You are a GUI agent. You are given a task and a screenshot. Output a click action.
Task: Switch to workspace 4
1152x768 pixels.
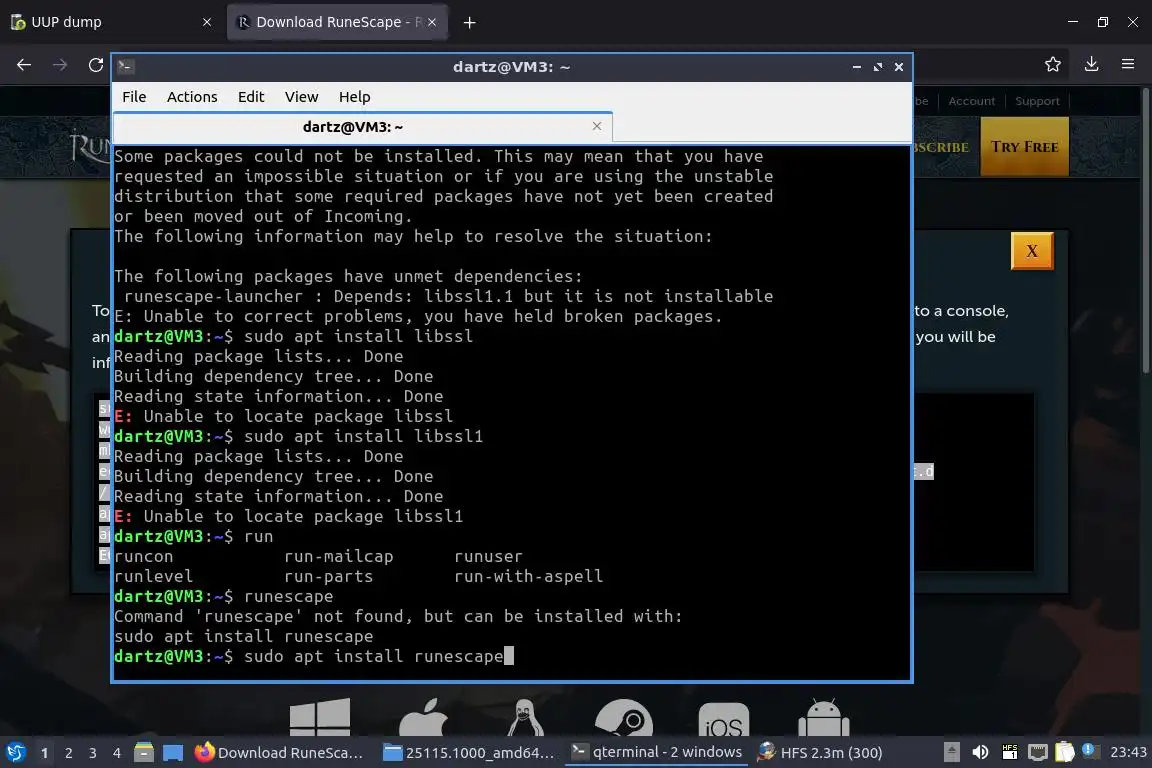[x=116, y=753]
